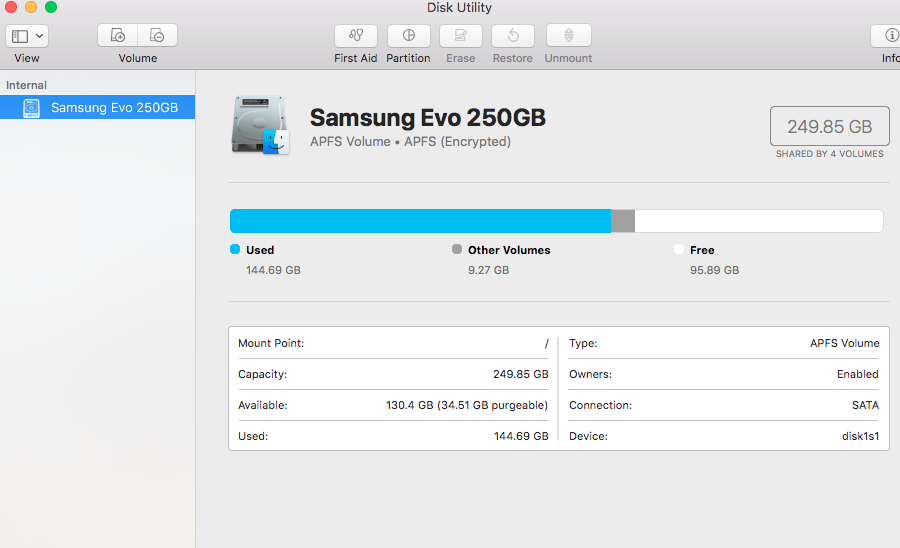Maximize the Disk Utility window with green button

pyautogui.click(x=51, y=7)
